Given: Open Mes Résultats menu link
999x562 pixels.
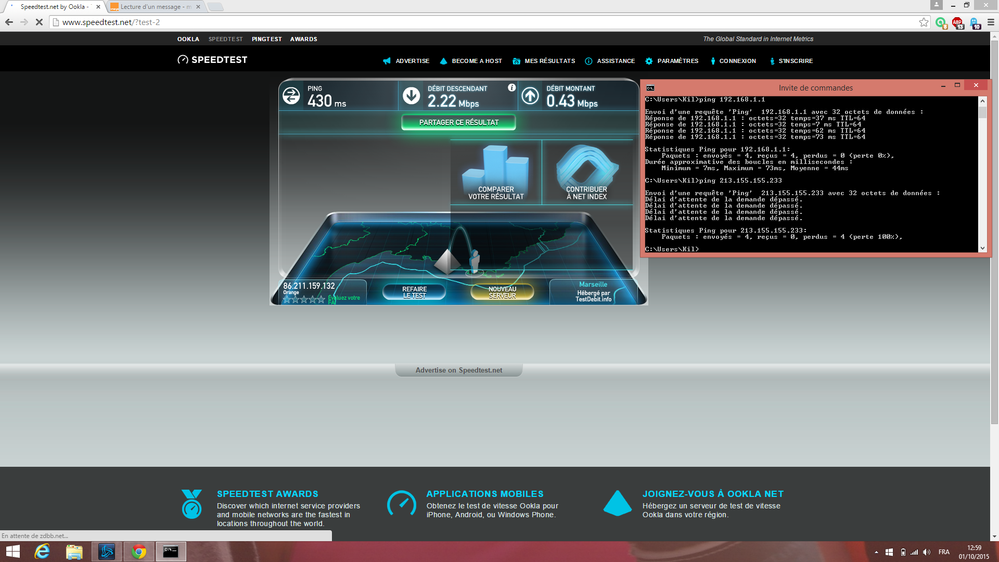Looking at the screenshot, I should coord(544,61).
